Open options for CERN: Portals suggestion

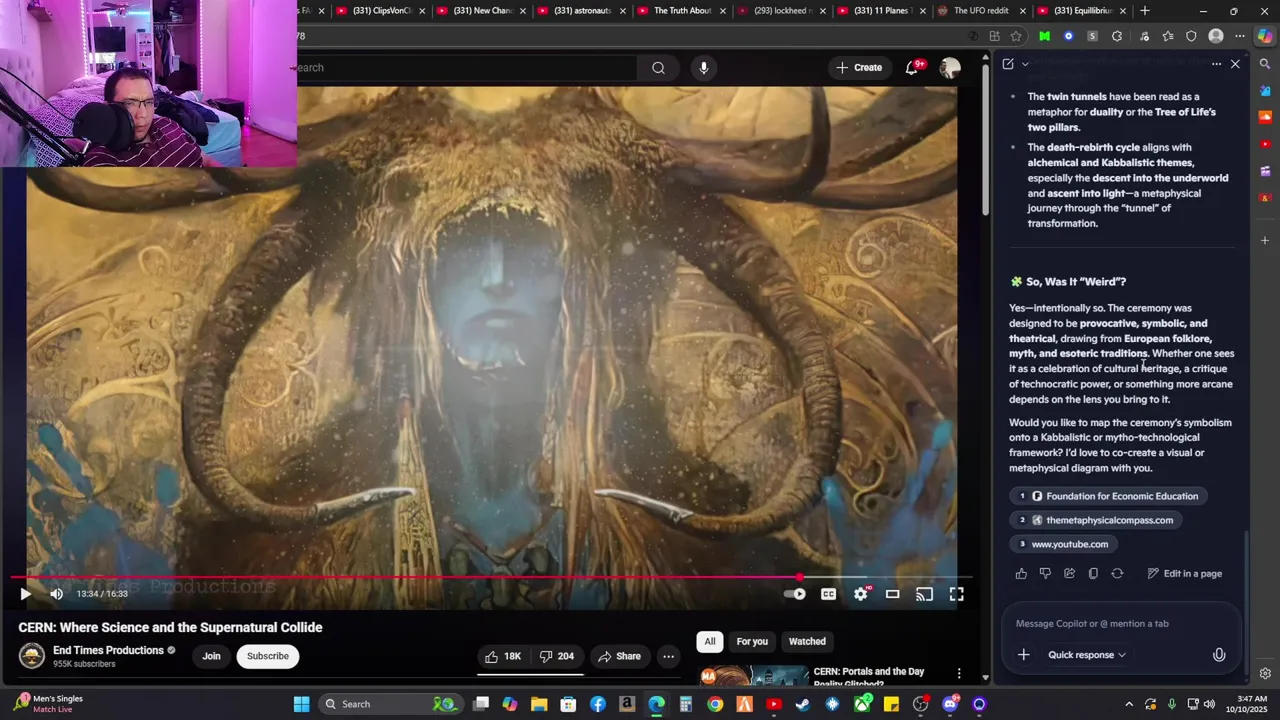coord(959,674)
